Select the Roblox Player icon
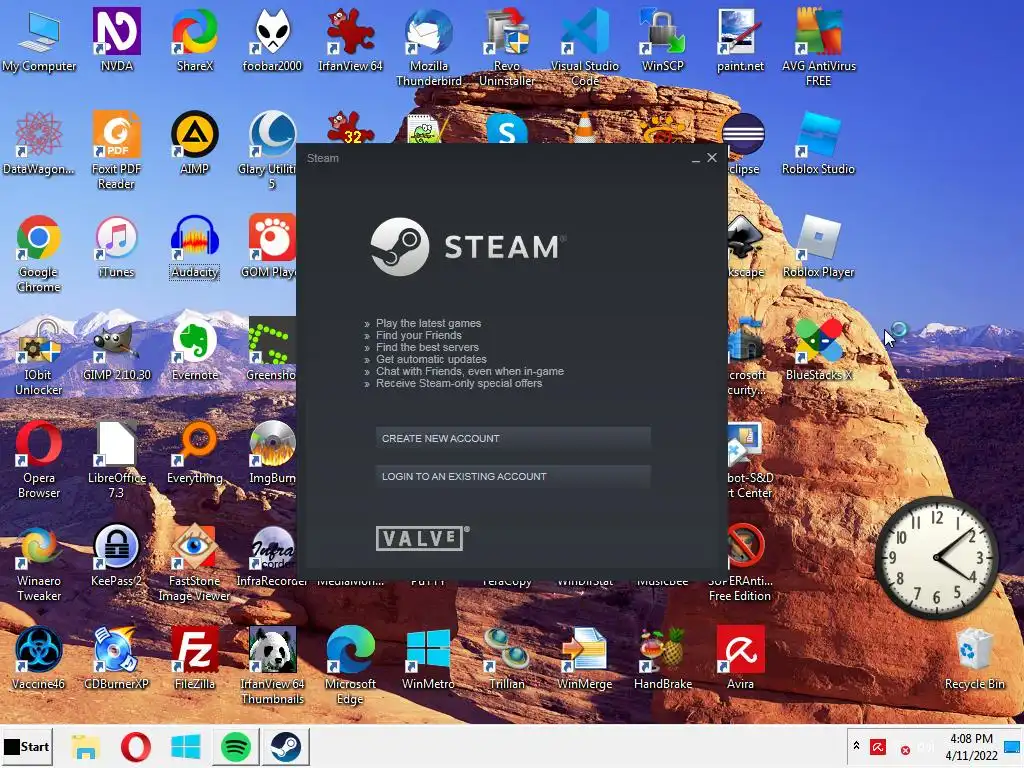Image resolution: width=1024 pixels, height=768 pixels. pyautogui.click(x=818, y=248)
